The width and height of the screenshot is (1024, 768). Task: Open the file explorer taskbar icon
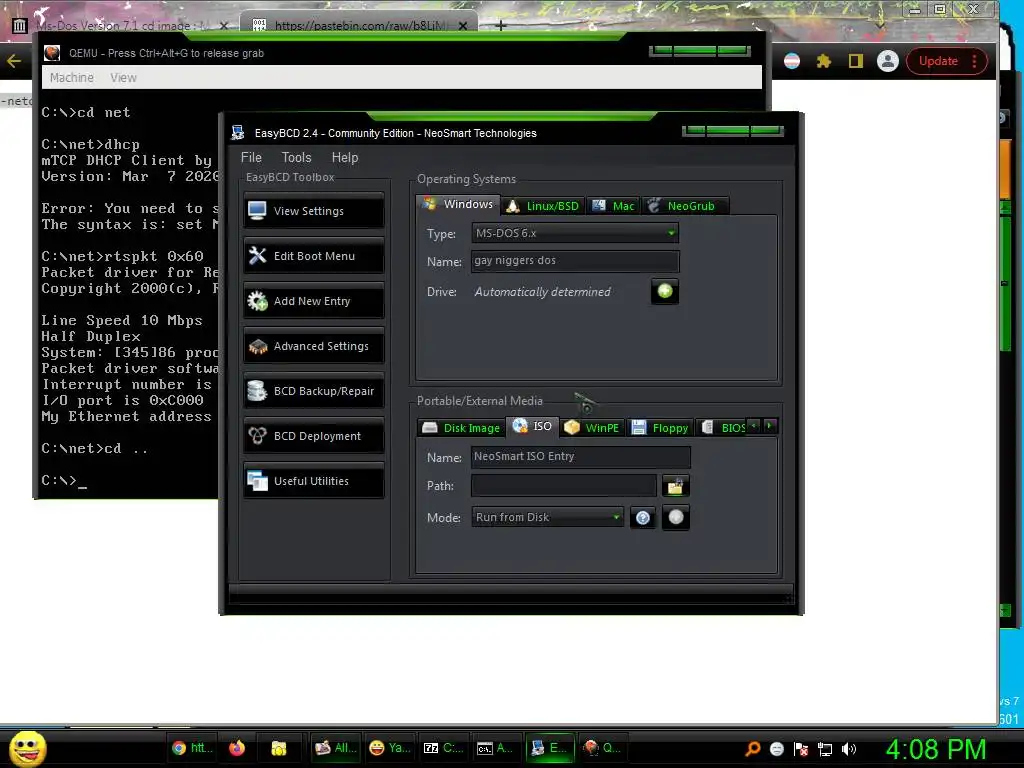(x=279, y=748)
